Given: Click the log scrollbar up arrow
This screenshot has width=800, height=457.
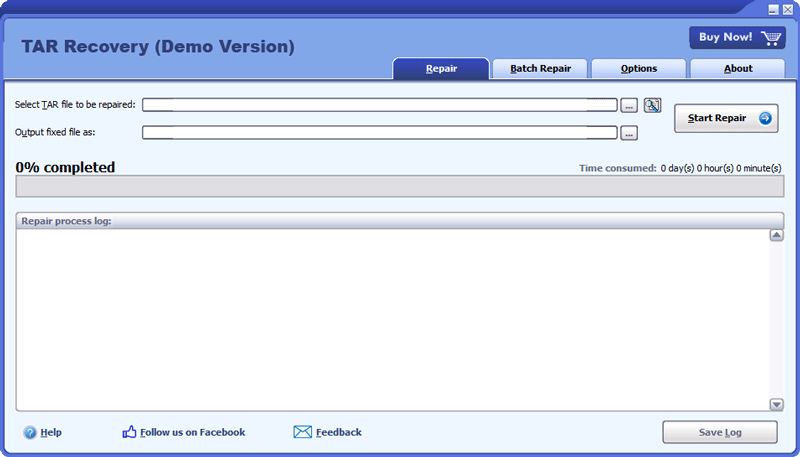Looking at the screenshot, I should (x=777, y=235).
